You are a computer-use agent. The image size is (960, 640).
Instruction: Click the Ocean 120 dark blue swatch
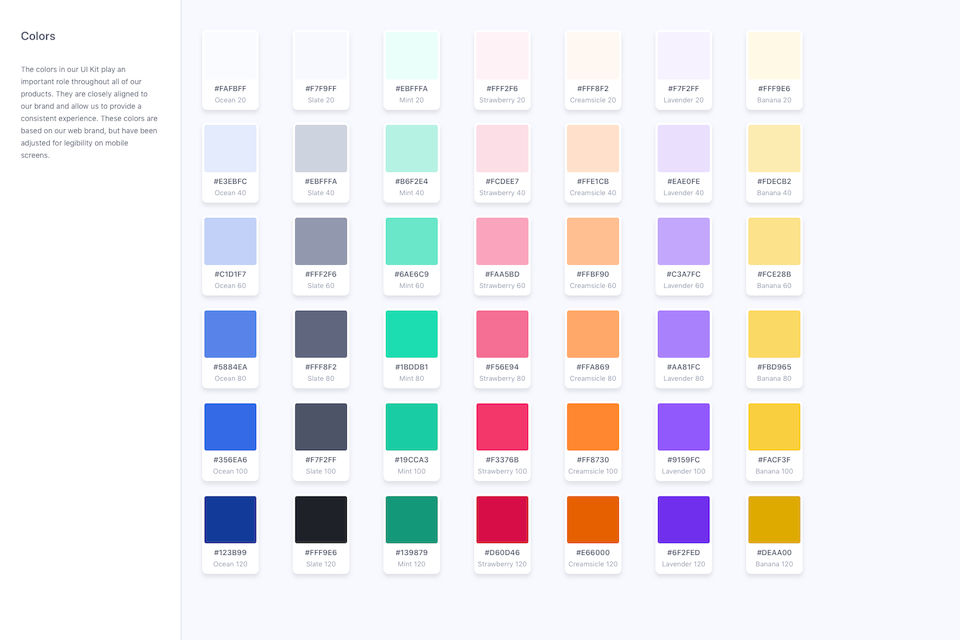pos(230,520)
